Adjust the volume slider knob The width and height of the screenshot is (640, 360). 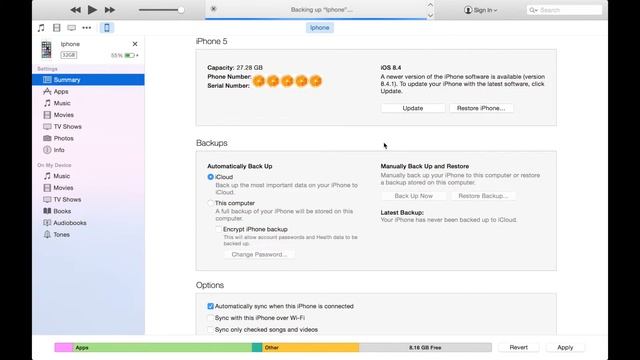coord(180,10)
